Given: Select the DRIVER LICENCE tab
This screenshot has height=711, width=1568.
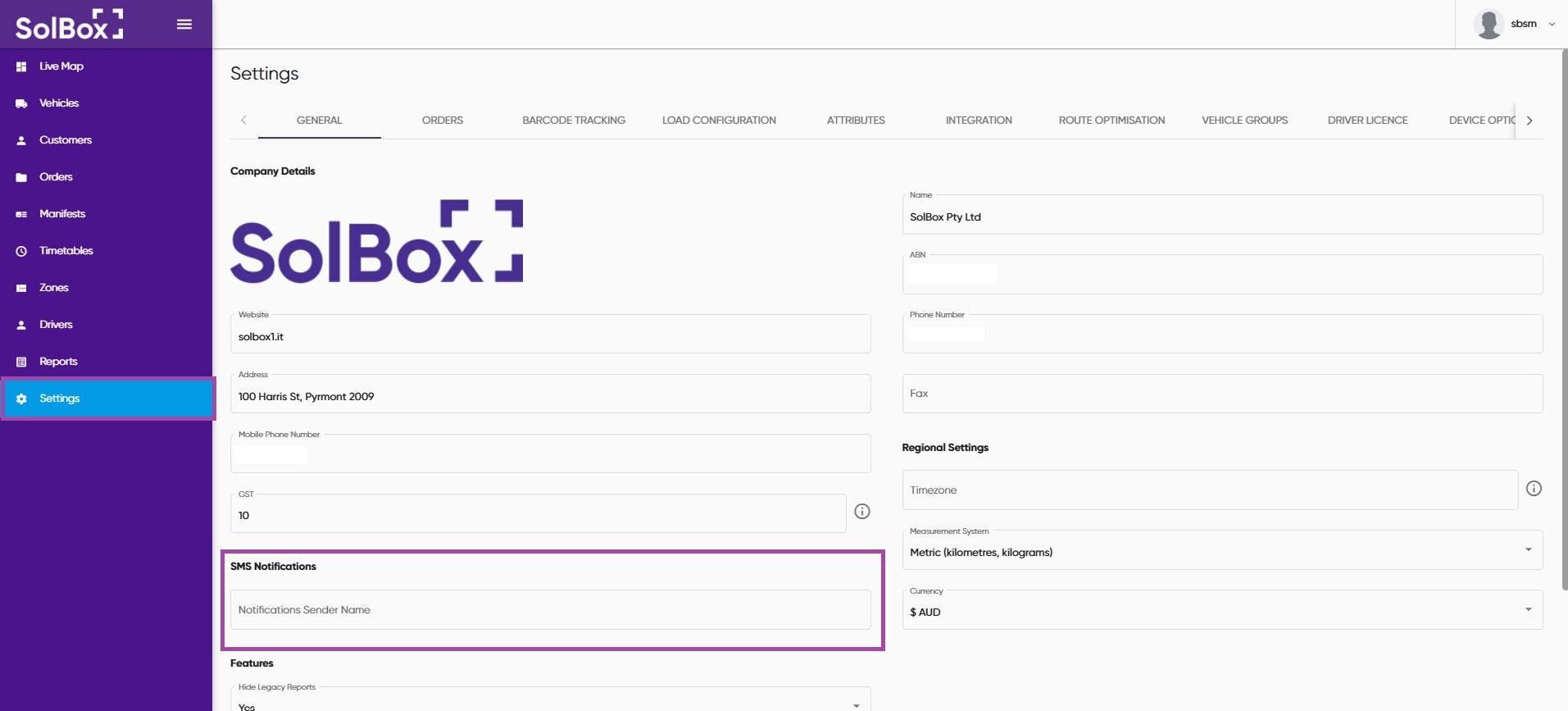Looking at the screenshot, I should [x=1367, y=121].
